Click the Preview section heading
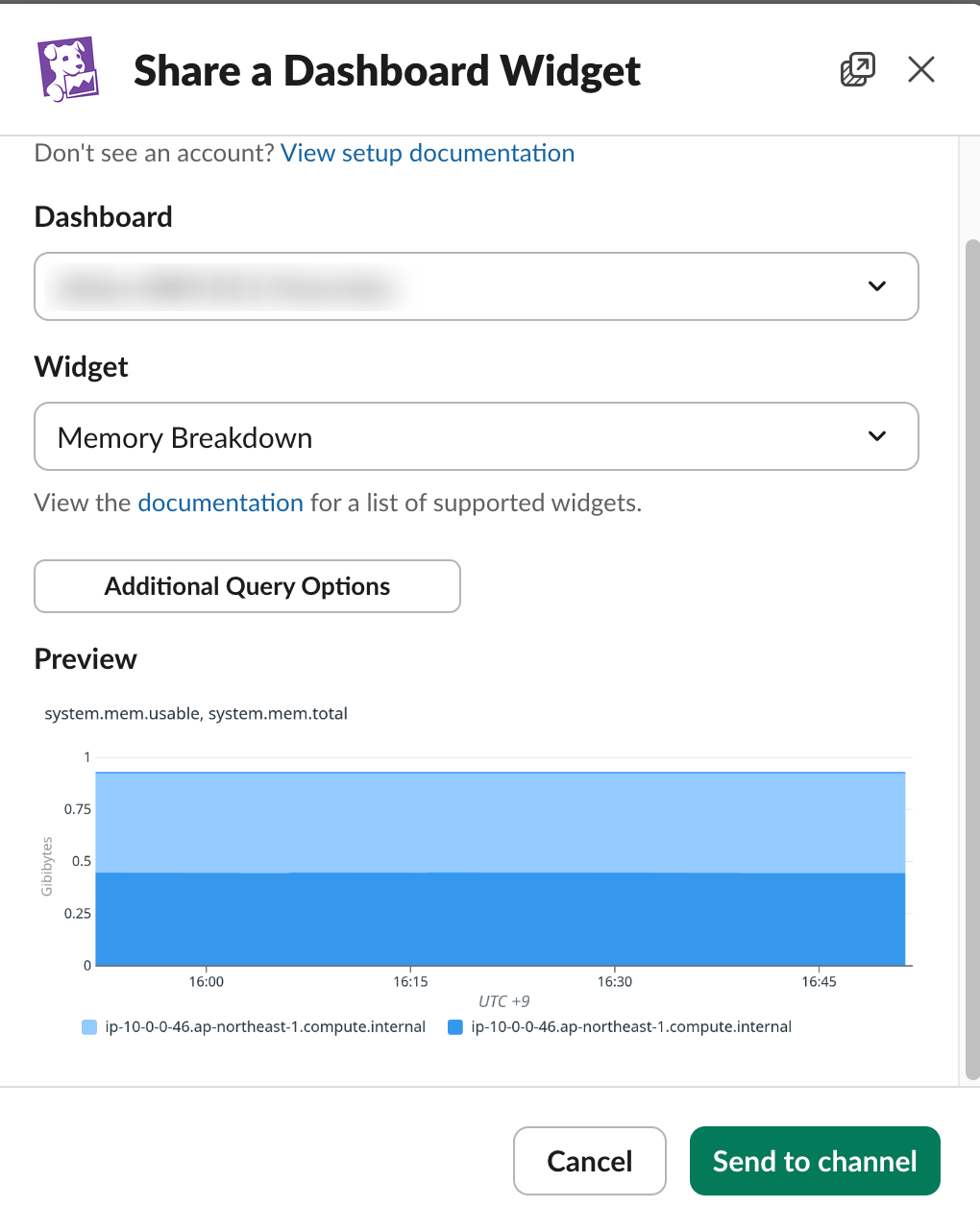The height and width of the screenshot is (1232, 980). click(85, 658)
